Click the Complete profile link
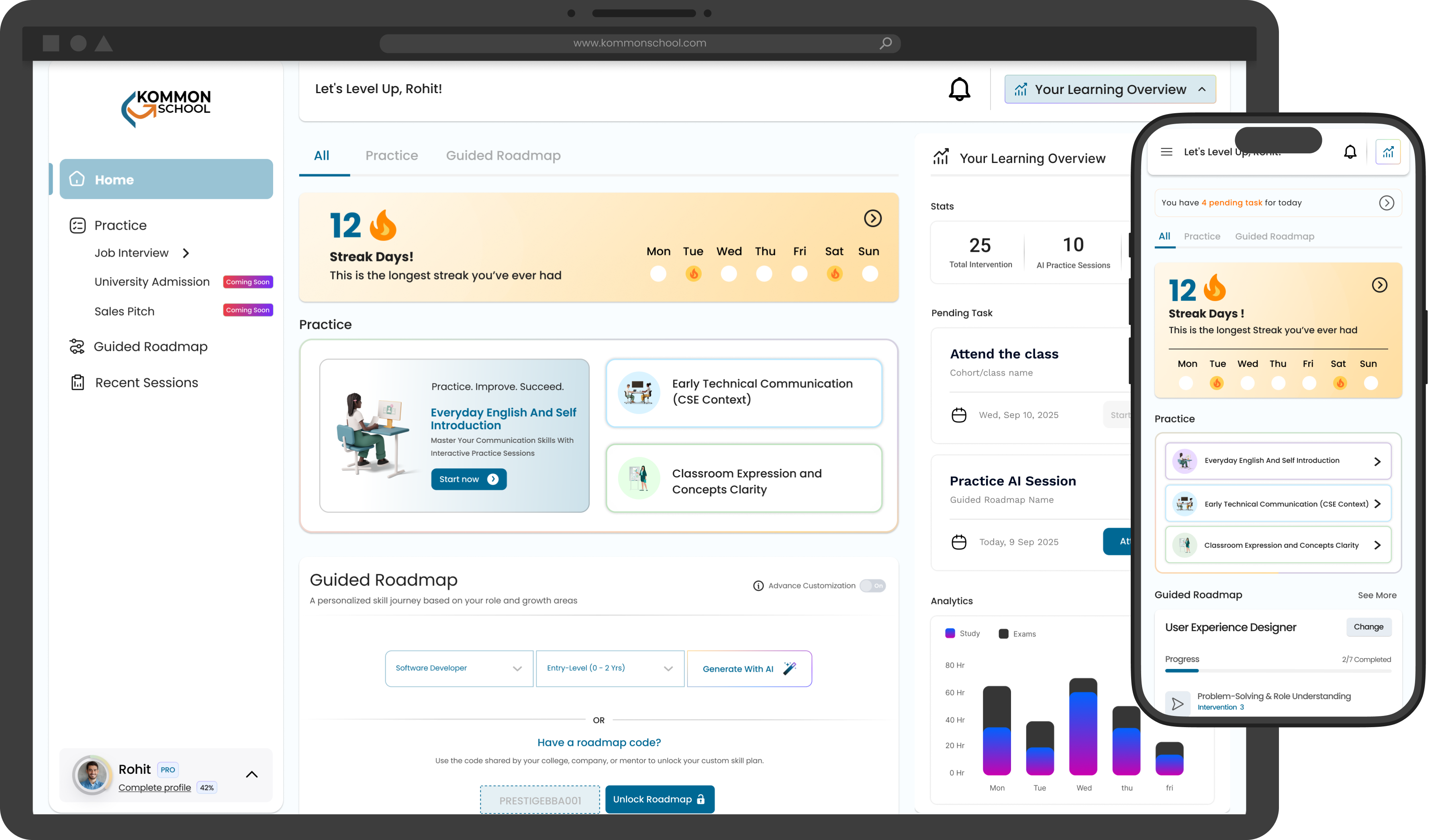This screenshot has width=1440, height=840. tap(154, 787)
